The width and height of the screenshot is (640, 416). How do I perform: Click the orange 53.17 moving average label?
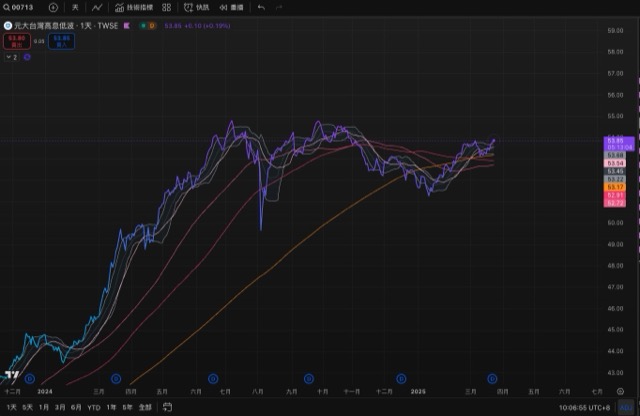click(615, 187)
